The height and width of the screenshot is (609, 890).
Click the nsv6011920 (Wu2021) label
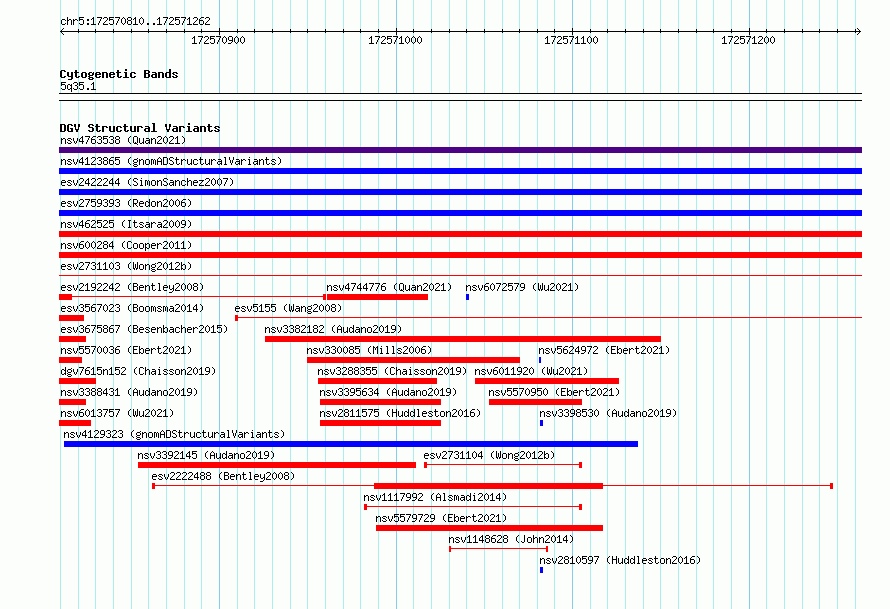(531, 371)
